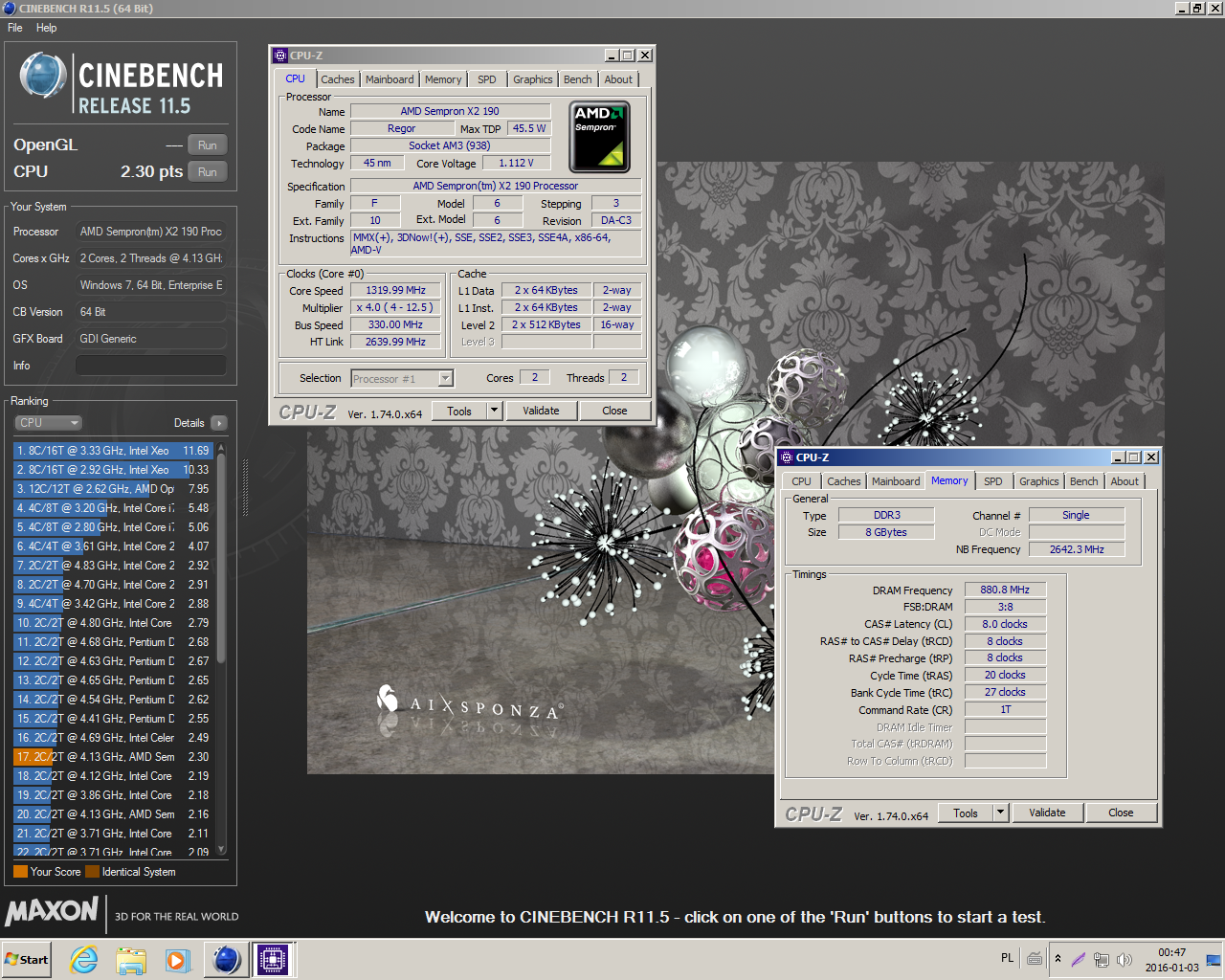The width and height of the screenshot is (1225, 980).
Task: Click the Core Voltage 1.112 V value
Action: point(516,163)
